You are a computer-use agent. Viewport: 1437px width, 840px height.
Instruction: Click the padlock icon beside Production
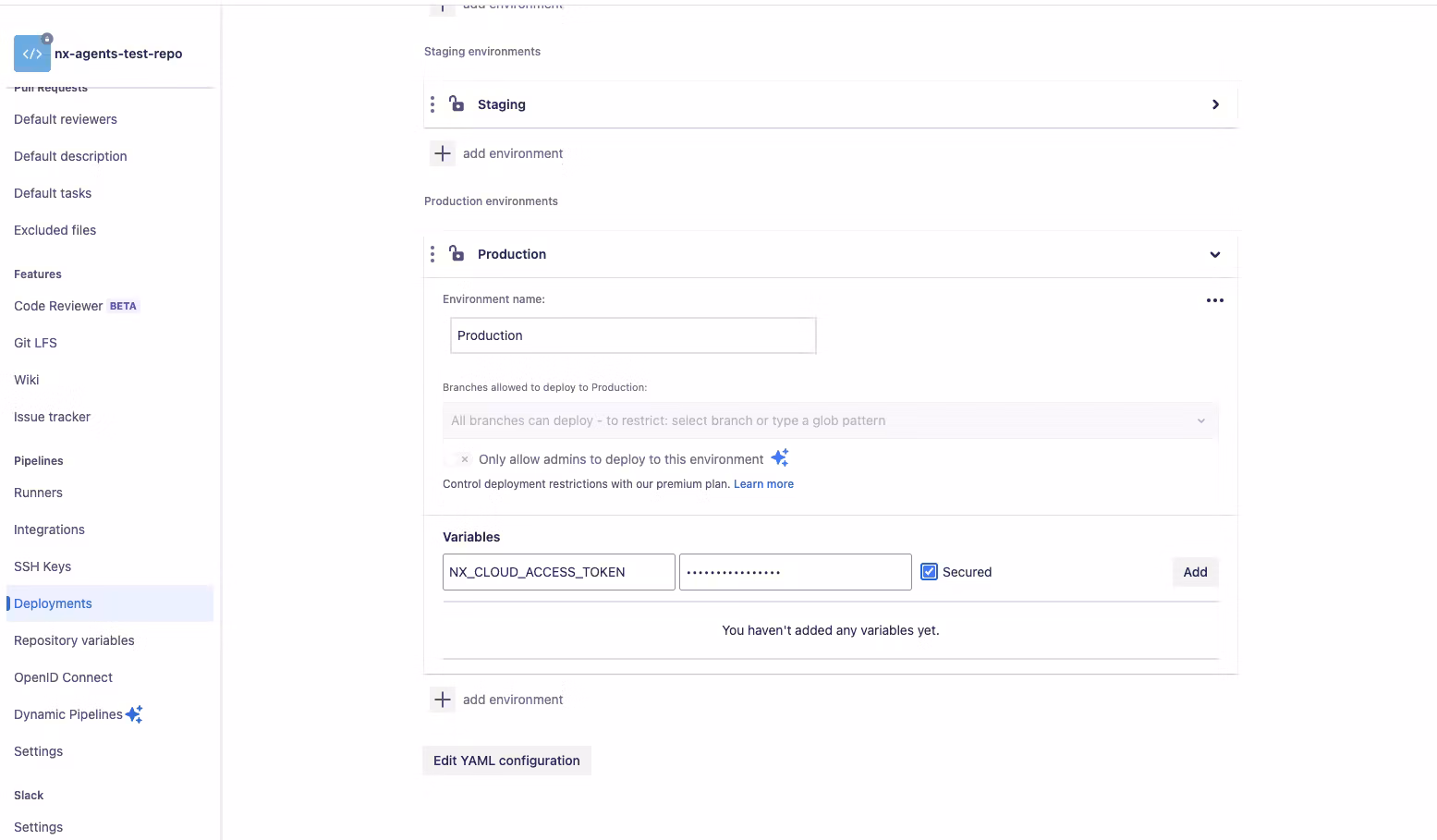[457, 253]
